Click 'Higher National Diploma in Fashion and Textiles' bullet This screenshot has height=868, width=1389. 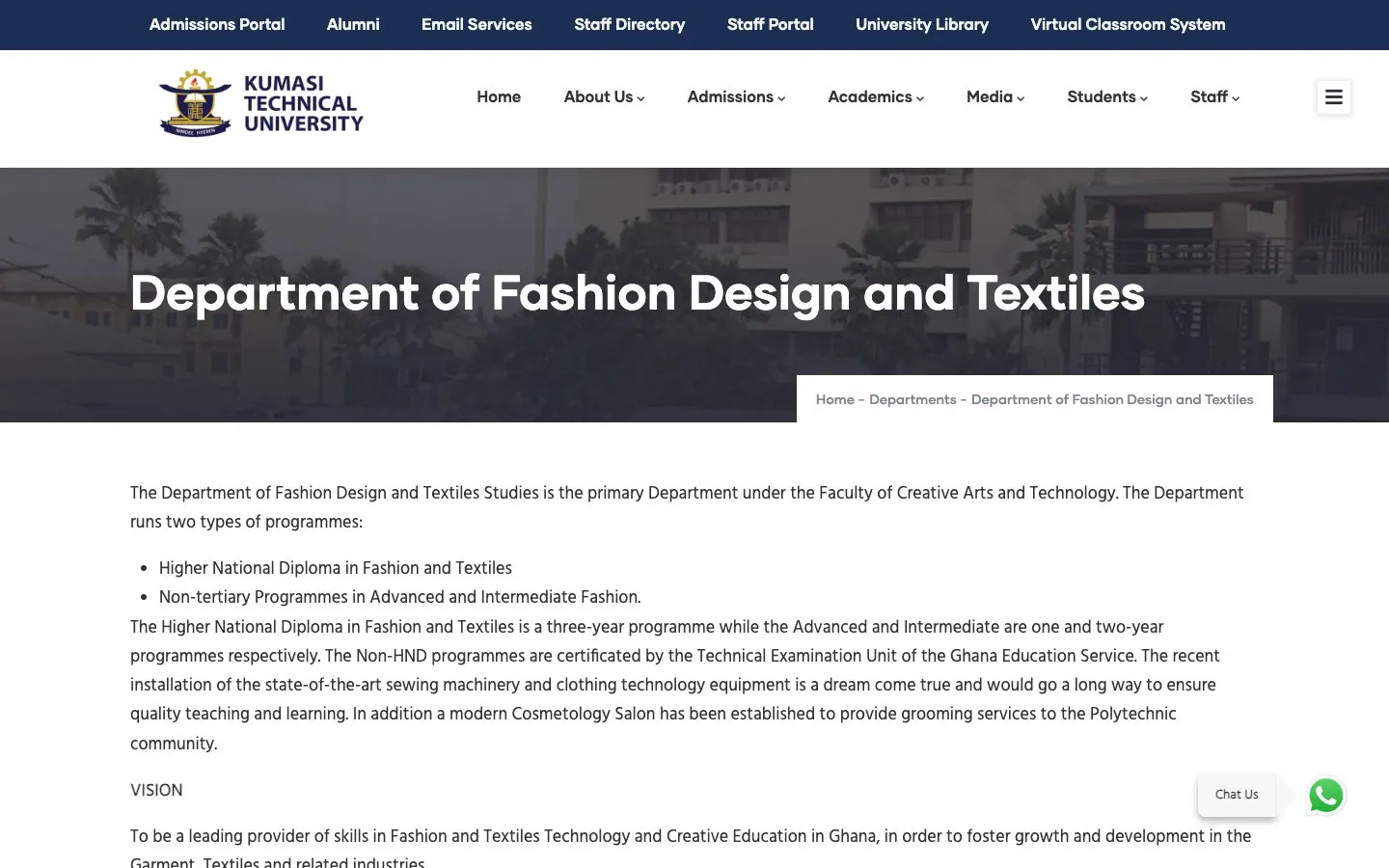click(x=336, y=568)
